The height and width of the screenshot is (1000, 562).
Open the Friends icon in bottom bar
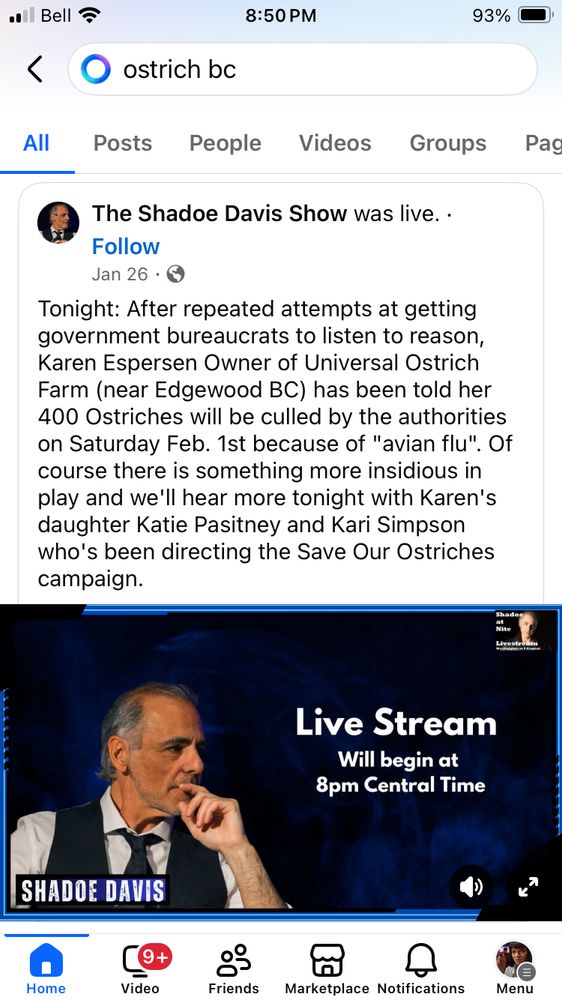coord(233,960)
